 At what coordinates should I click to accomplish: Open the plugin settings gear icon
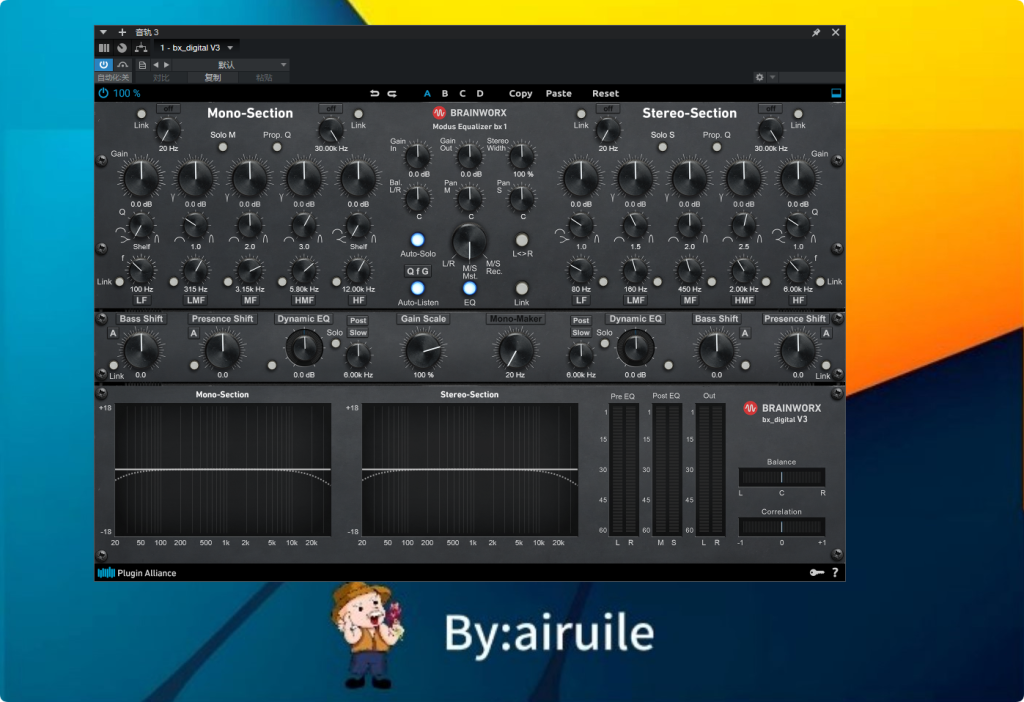point(759,77)
